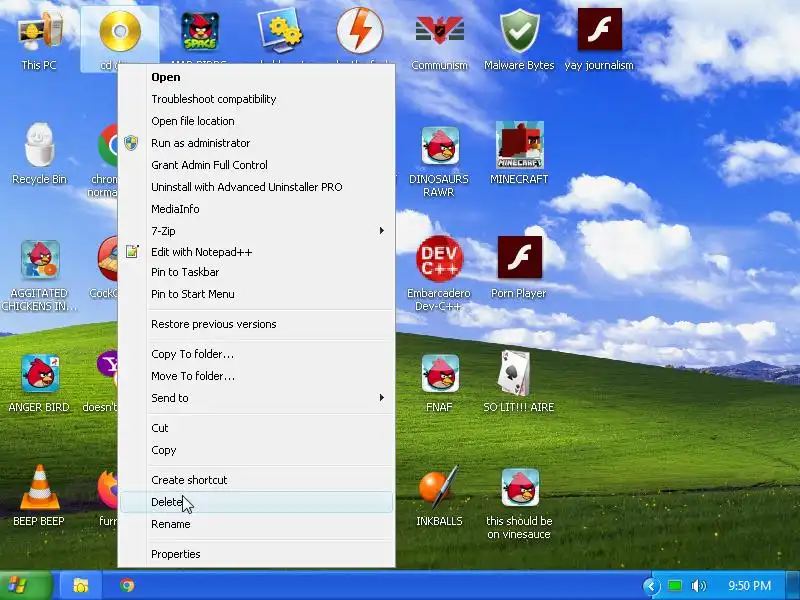Choose Troubleshoot compatibility
Image resolution: width=800 pixels, height=600 pixels.
point(257,99)
